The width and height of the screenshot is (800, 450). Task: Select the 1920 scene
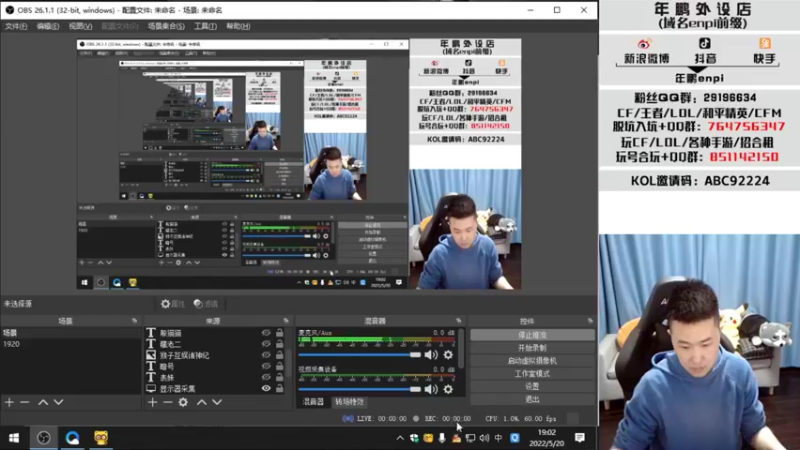click(x=70, y=344)
